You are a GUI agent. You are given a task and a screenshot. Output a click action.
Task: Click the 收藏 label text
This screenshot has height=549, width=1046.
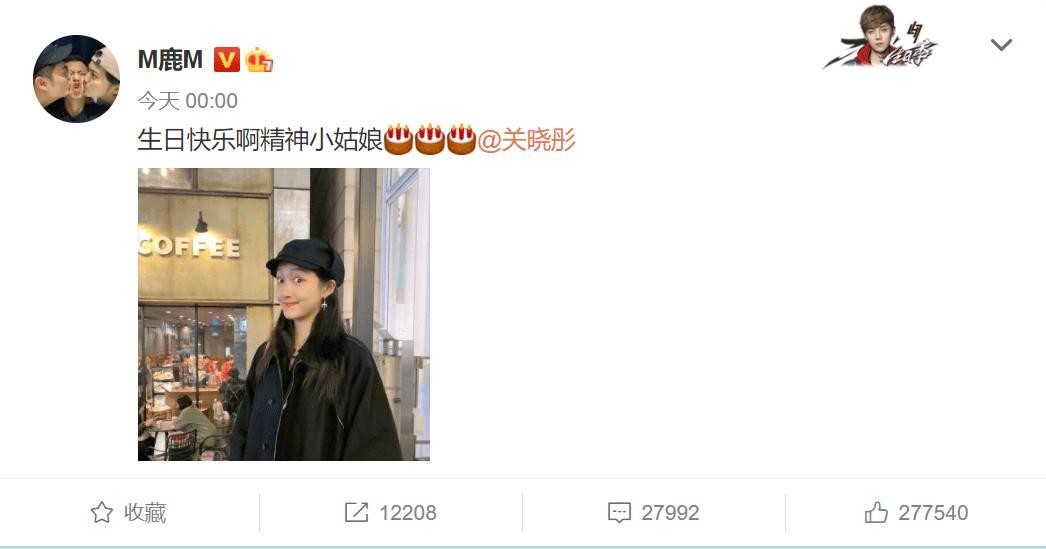click(x=145, y=512)
